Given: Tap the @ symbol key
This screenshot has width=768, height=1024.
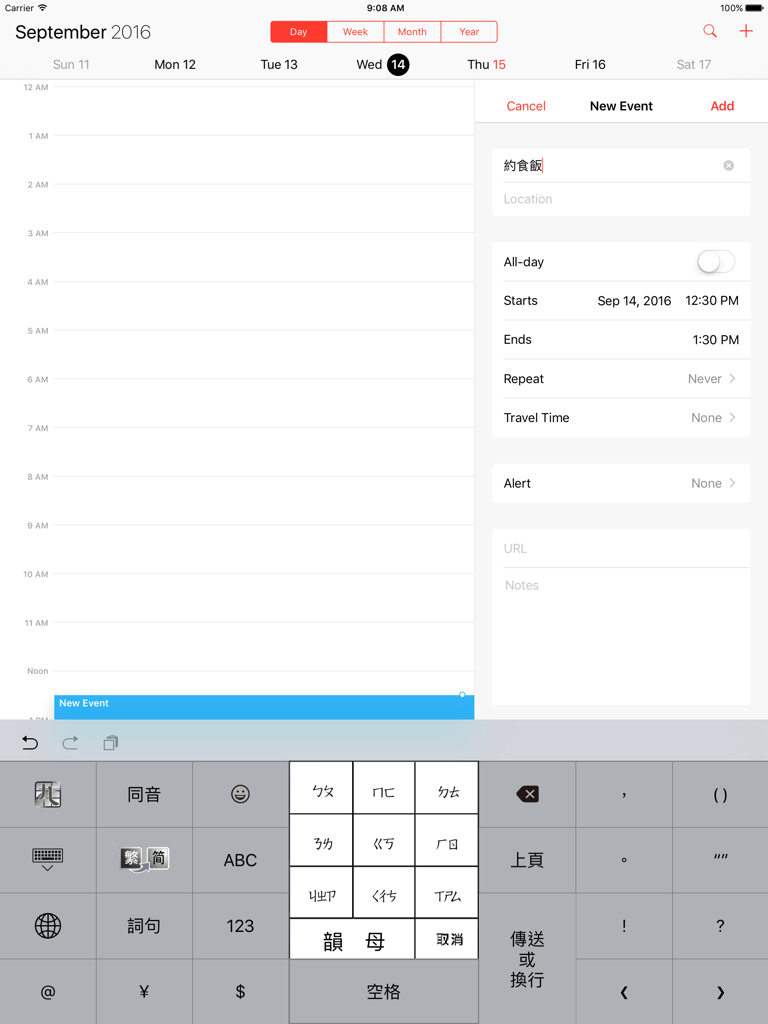Looking at the screenshot, I should 48,991.
